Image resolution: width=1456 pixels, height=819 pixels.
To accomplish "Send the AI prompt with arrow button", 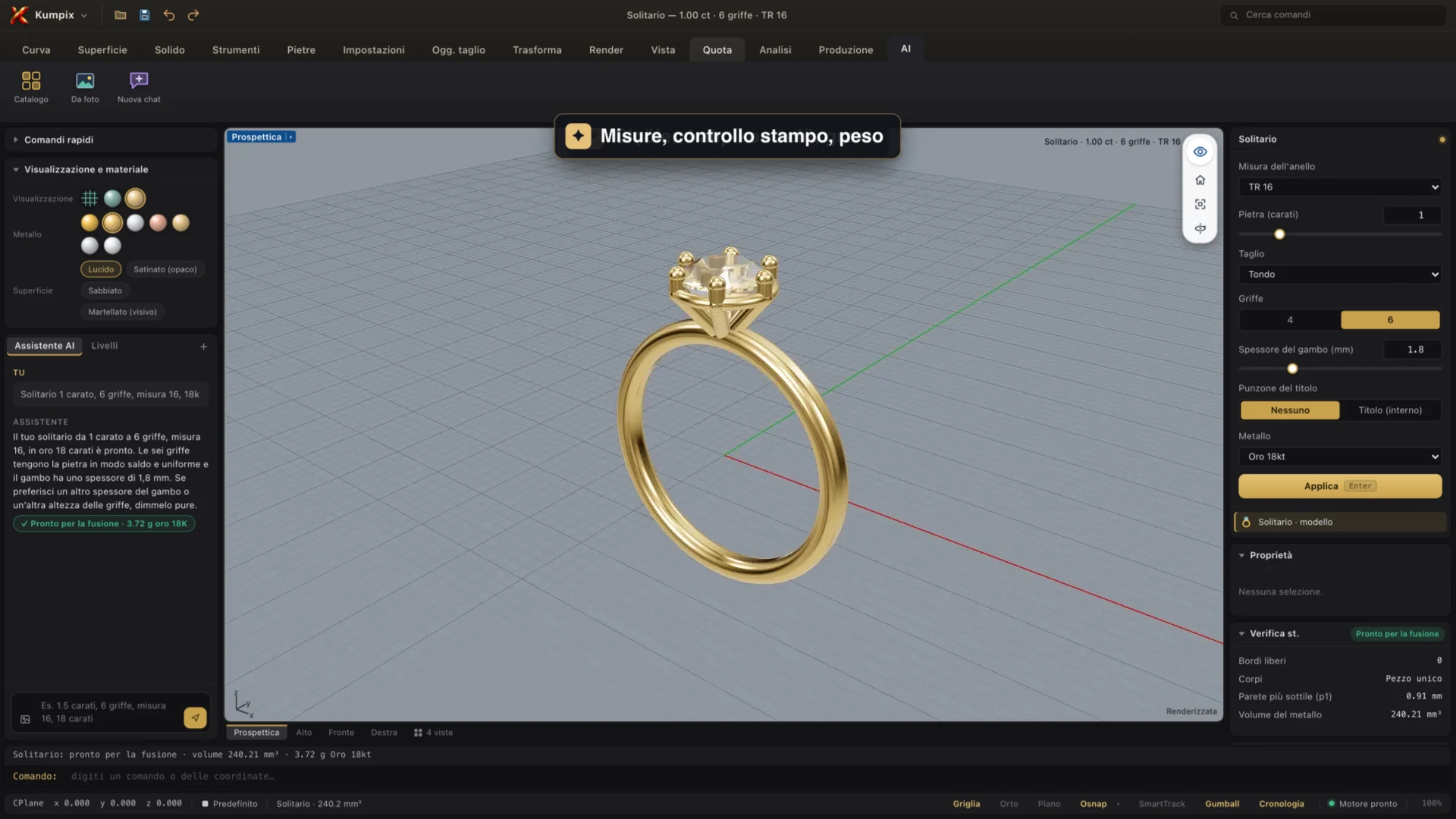I will click(195, 717).
